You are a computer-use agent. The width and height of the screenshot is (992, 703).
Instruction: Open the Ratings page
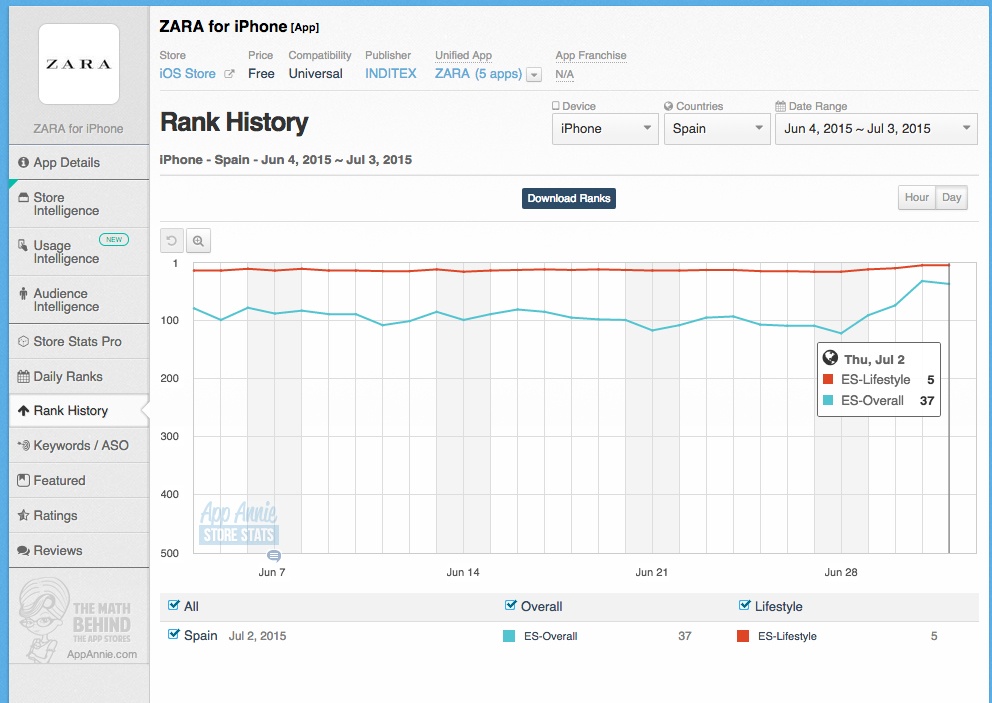click(x=79, y=515)
